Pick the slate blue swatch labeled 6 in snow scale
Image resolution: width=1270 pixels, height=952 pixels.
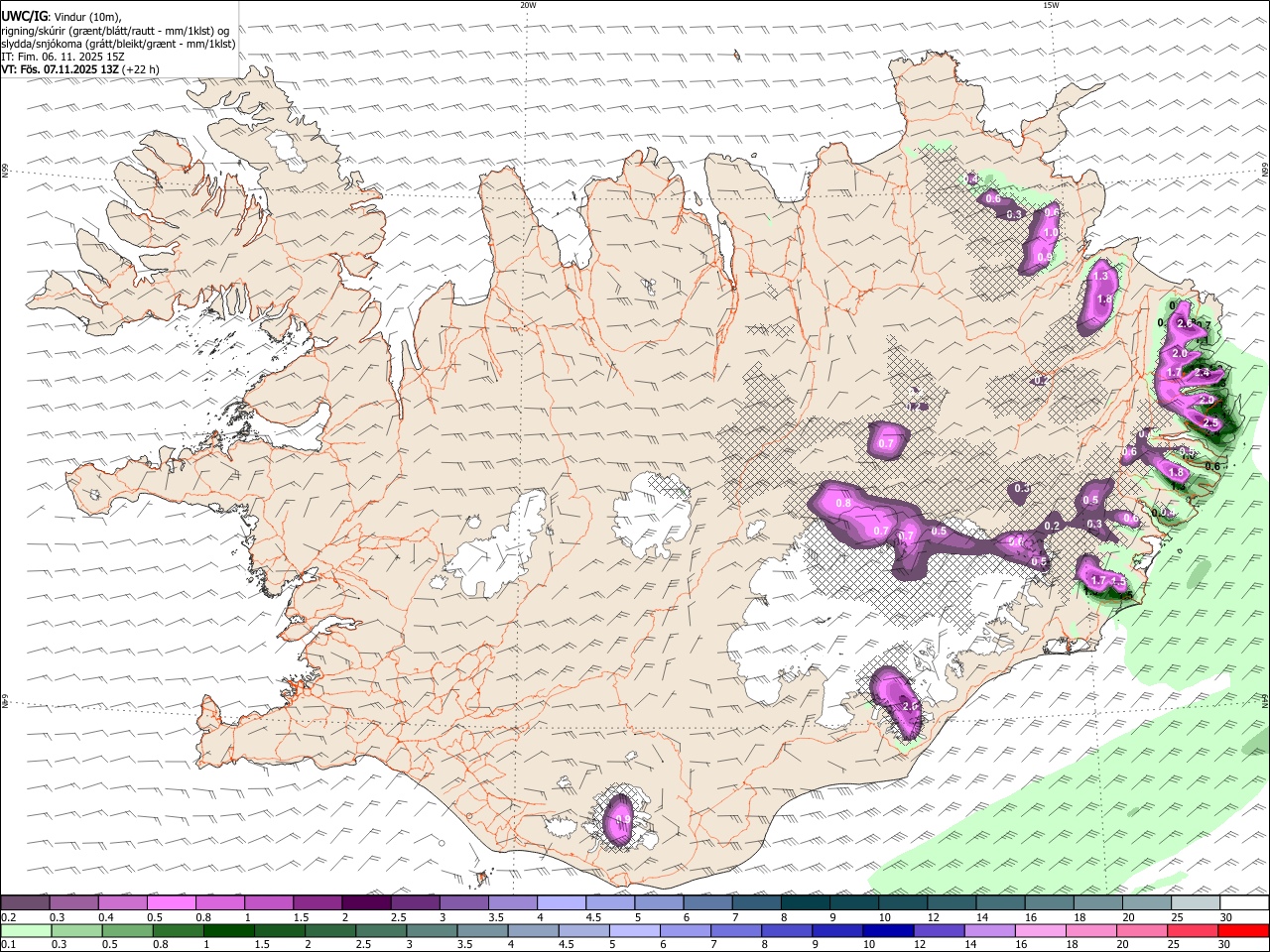(x=708, y=902)
